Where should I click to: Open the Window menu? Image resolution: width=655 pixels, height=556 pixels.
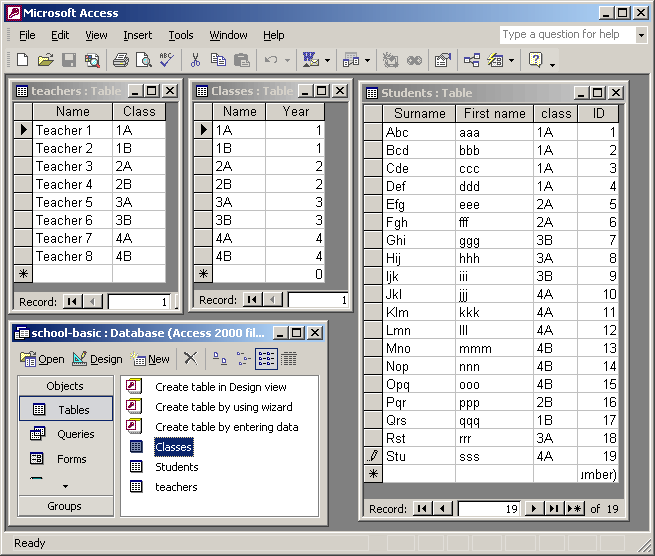[228, 35]
